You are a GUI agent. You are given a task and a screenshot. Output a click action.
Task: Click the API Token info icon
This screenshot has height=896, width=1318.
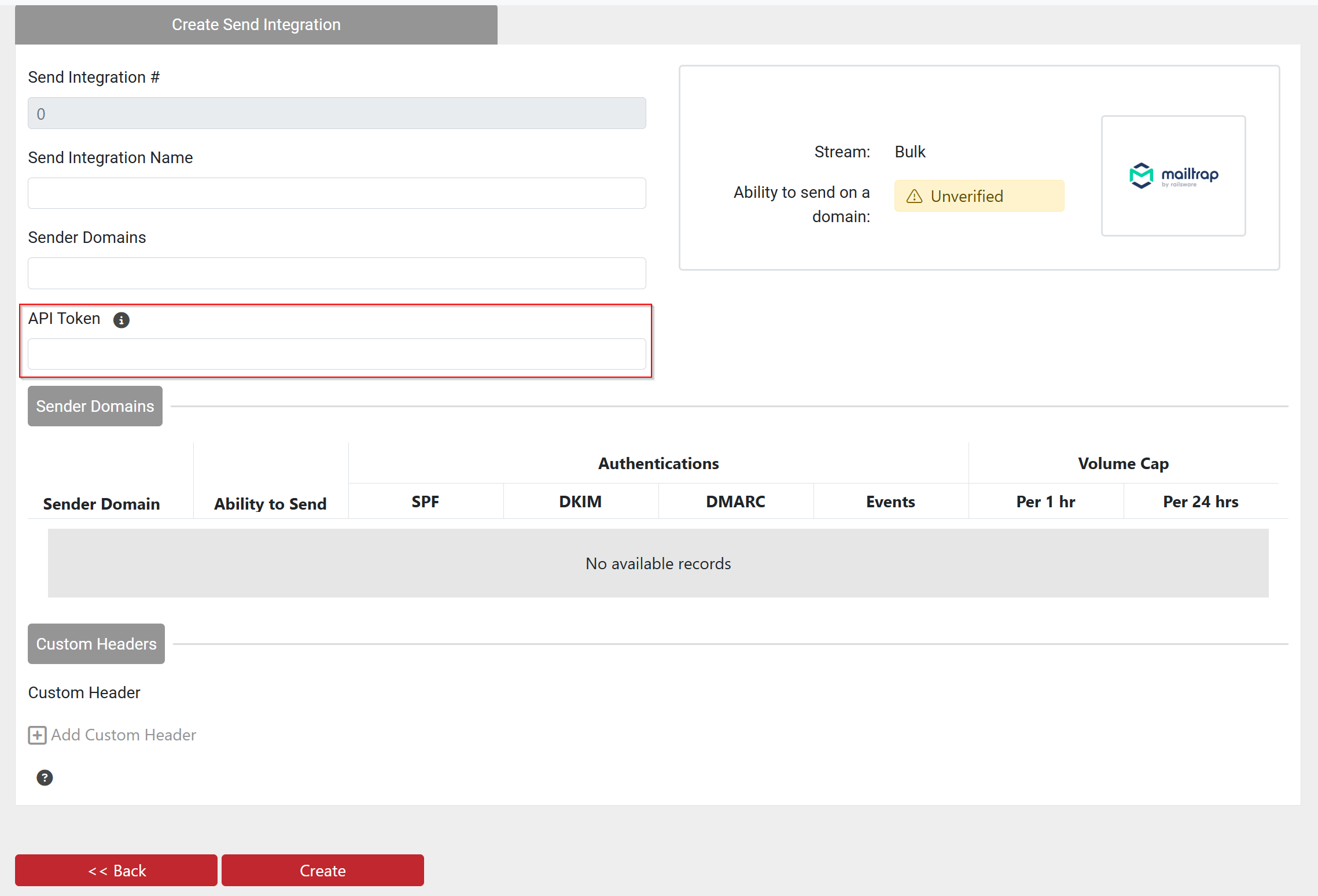pyautogui.click(x=121, y=320)
